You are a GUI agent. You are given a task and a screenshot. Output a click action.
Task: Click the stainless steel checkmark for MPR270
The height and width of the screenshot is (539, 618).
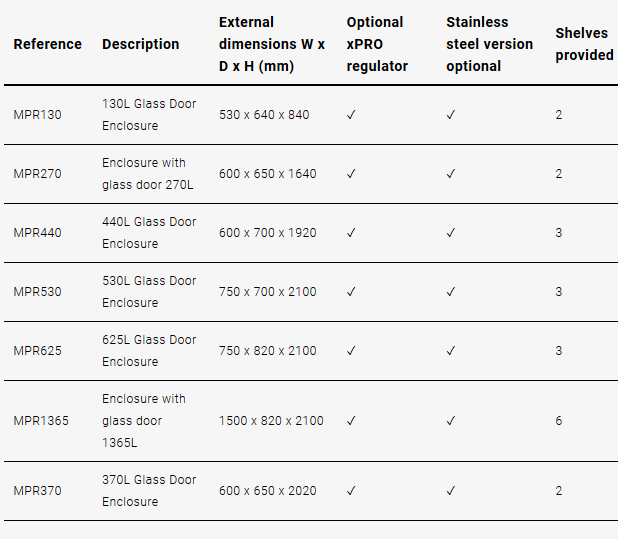451,174
